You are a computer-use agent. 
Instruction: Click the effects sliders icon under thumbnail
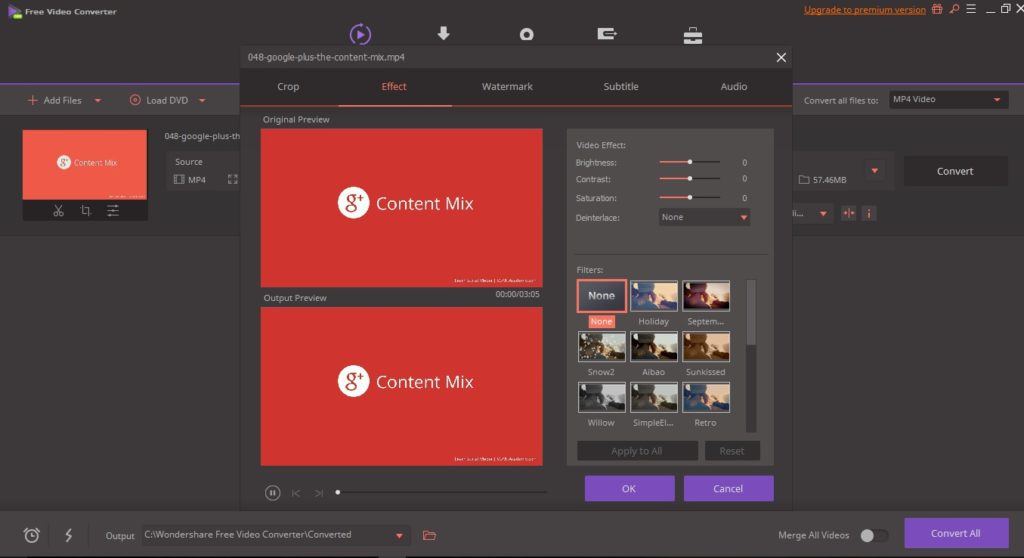click(x=113, y=210)
